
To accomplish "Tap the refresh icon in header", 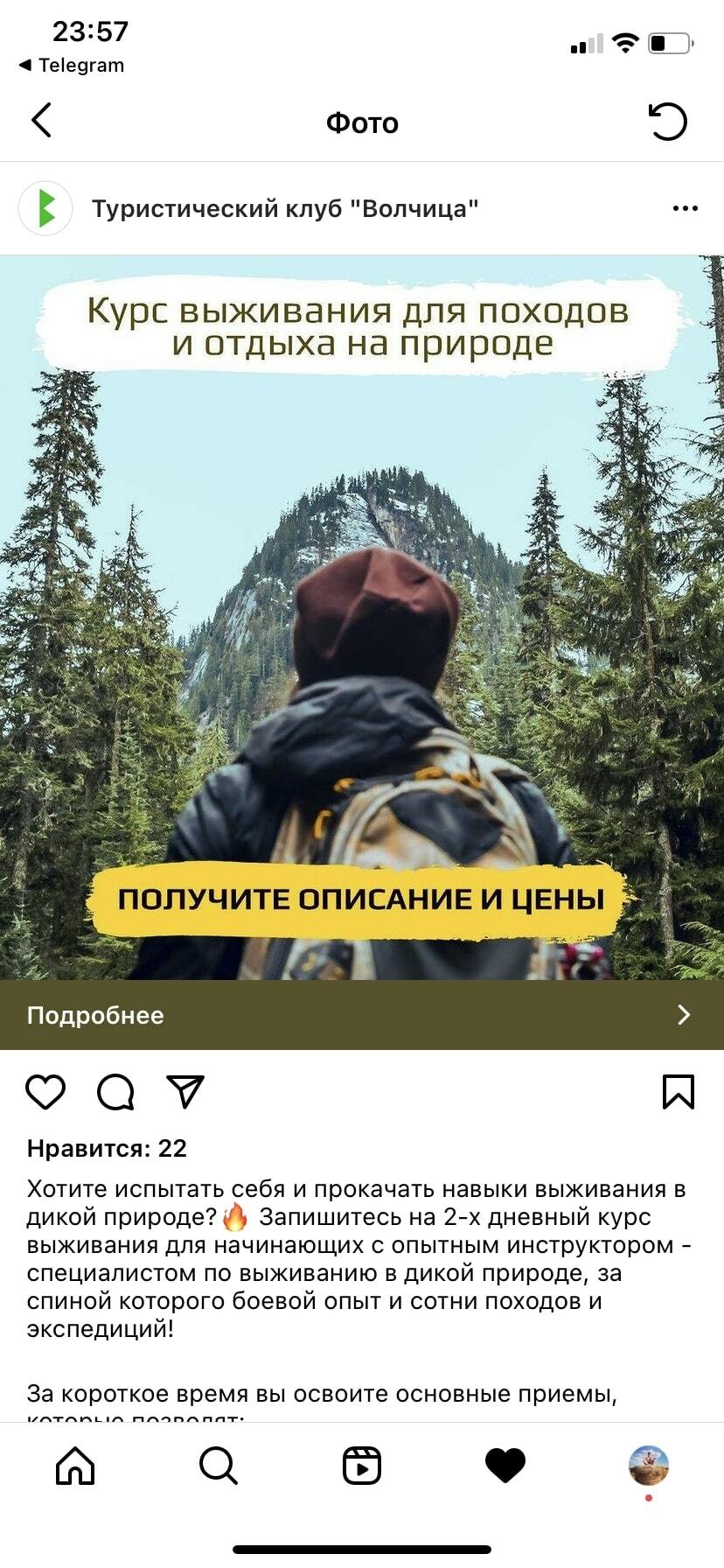I will point(668,121).
